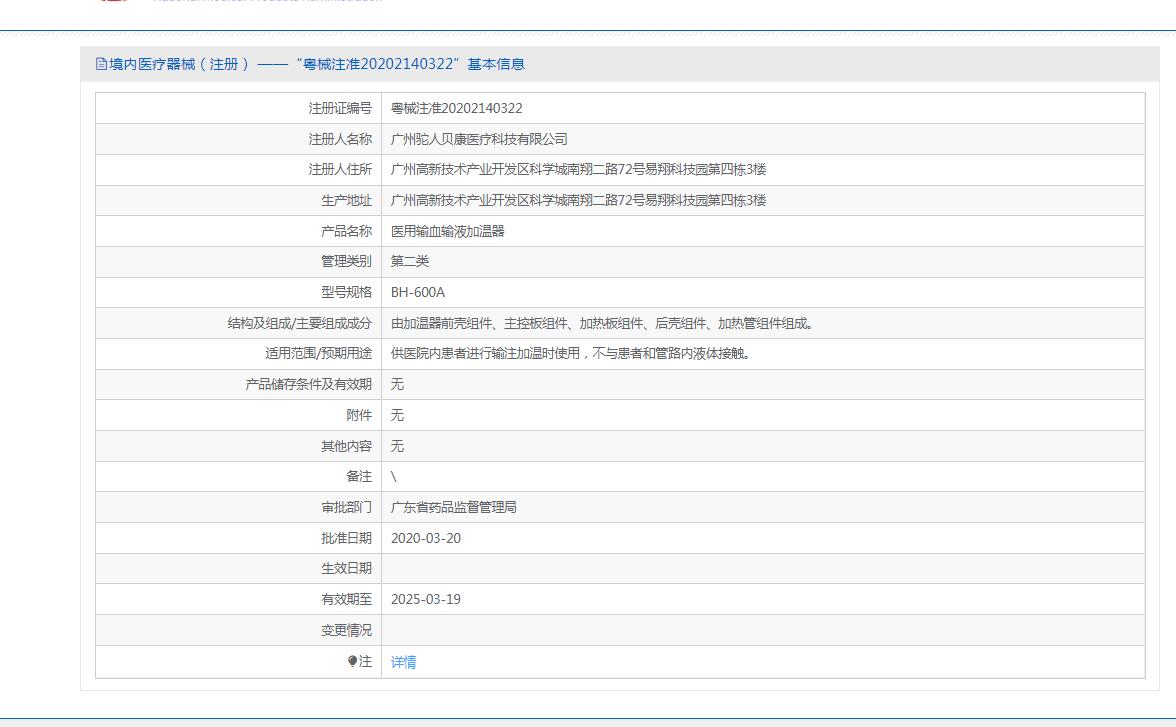Click the 管理类别 label

346,261
